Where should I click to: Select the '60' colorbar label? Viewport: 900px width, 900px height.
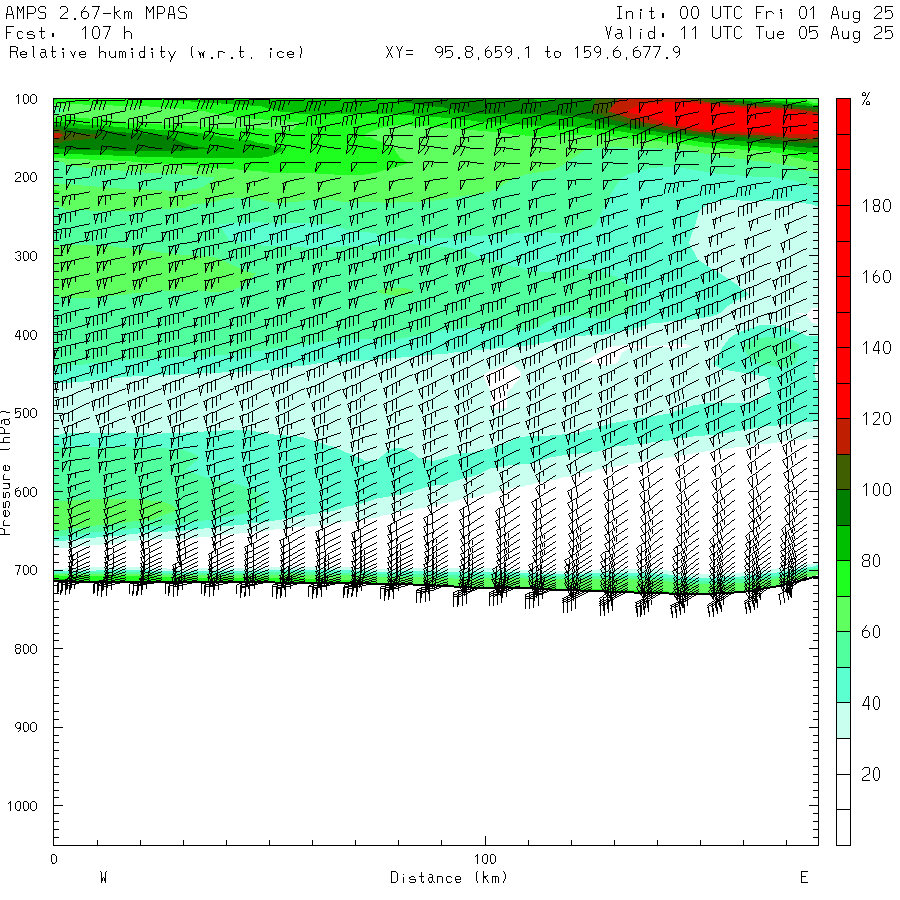tap(871, 632)
